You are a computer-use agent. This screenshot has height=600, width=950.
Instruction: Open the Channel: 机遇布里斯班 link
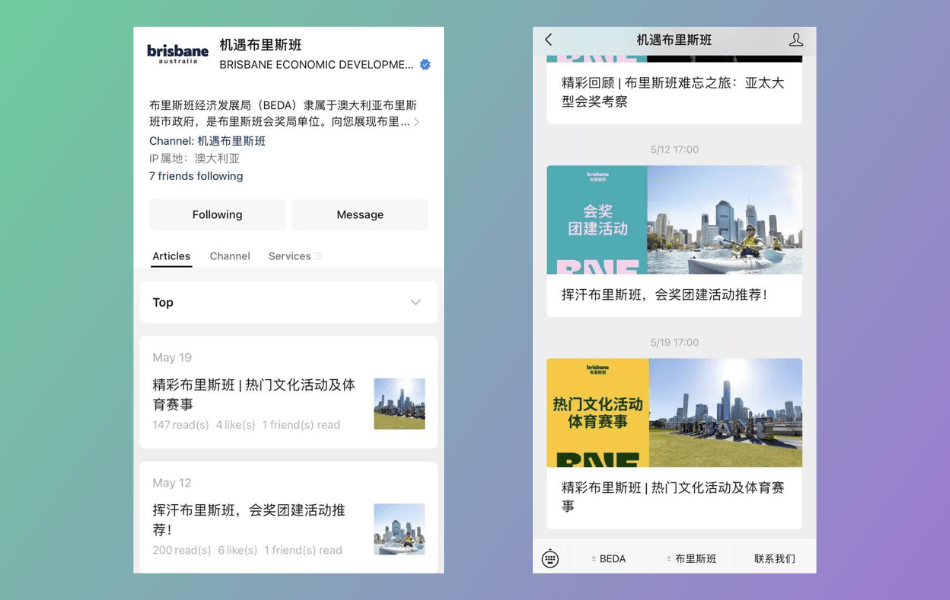(207, 141)
